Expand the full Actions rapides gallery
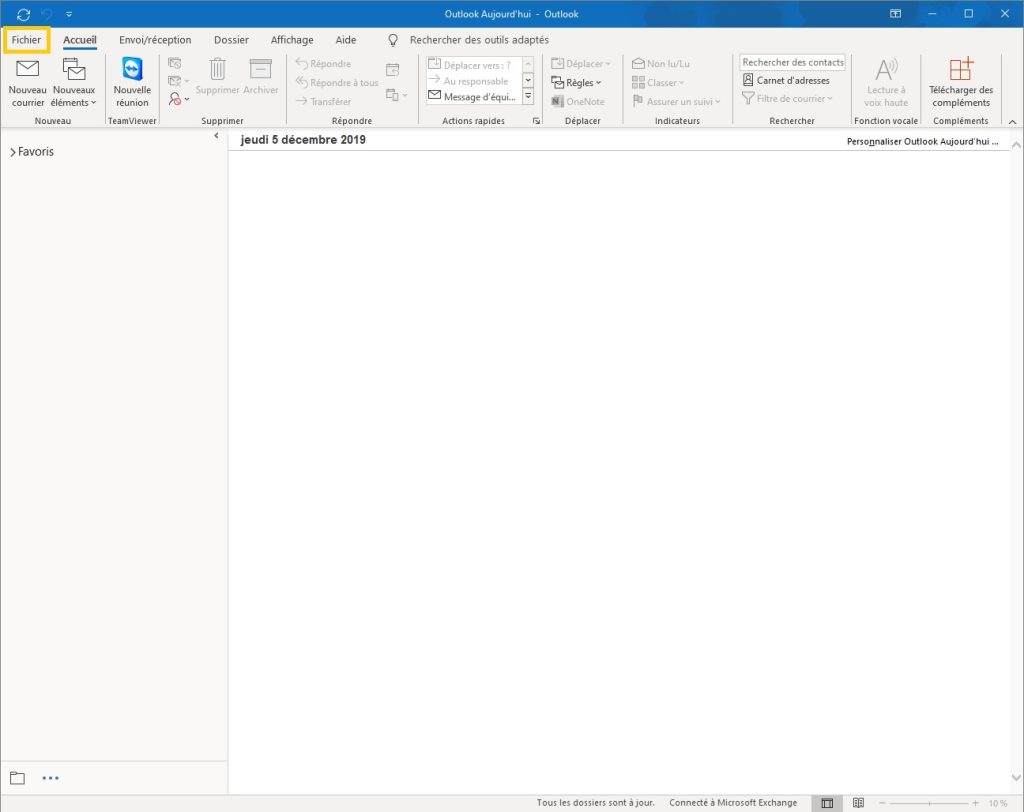 (528, 97)
